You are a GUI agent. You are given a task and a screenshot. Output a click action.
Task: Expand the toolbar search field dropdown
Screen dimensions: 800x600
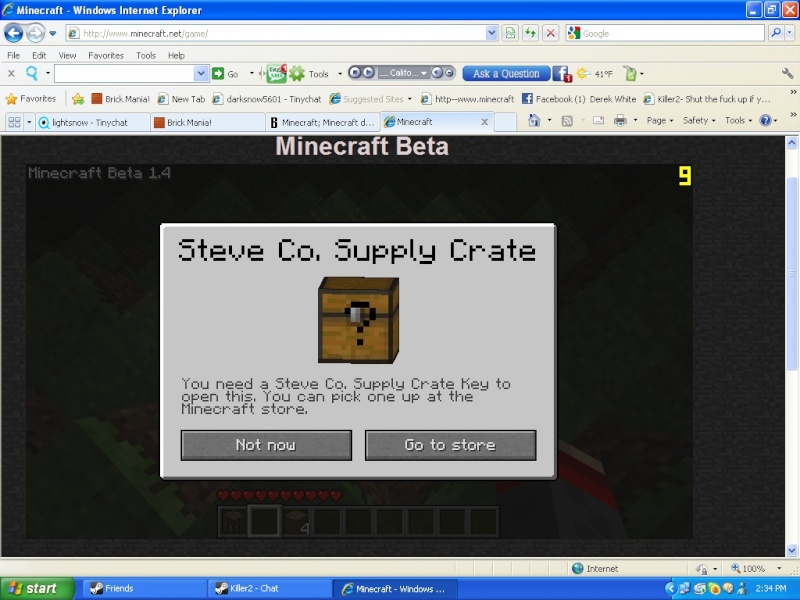[x=201, y=73]
